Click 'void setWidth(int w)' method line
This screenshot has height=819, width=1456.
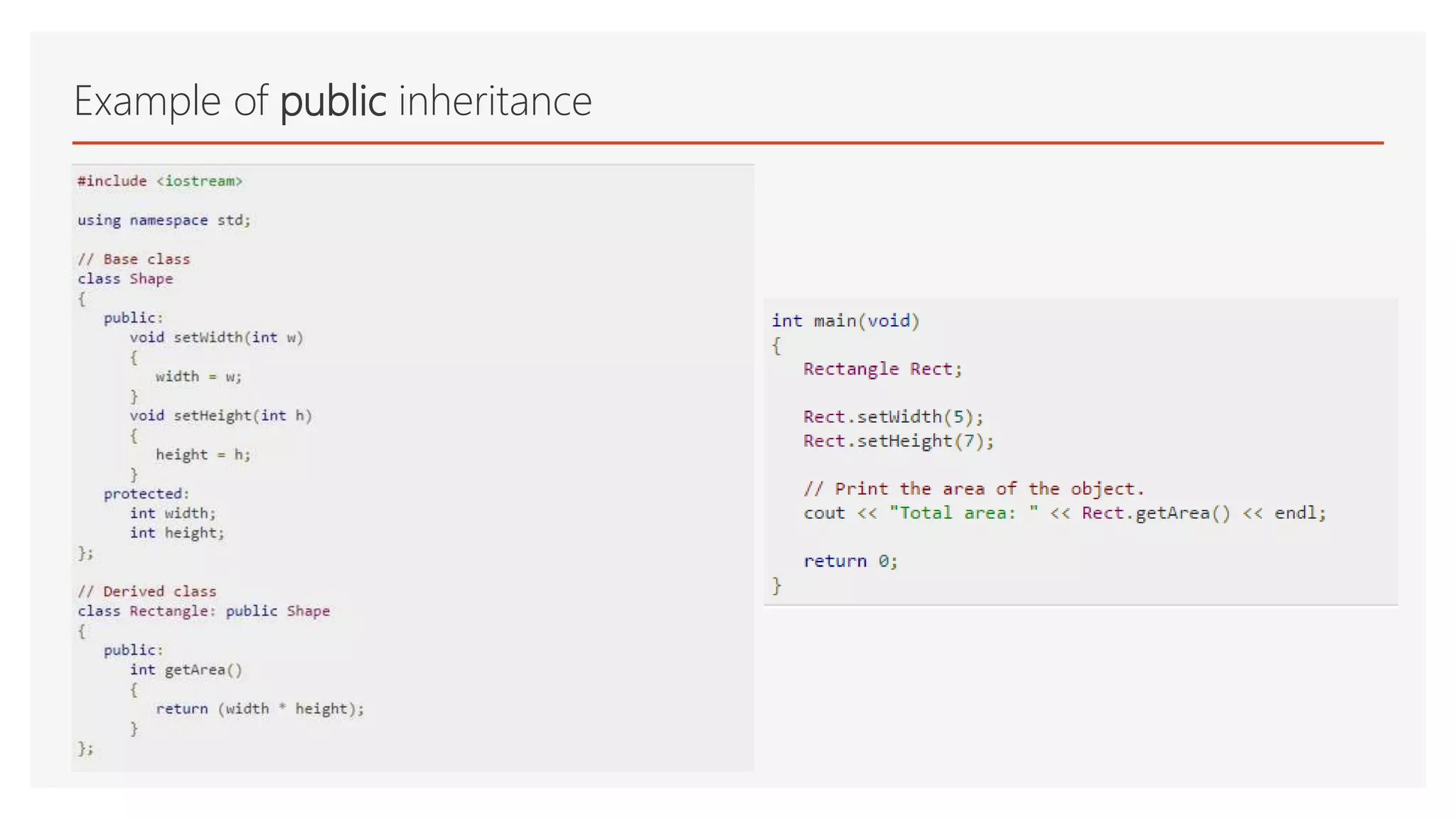point(216,338)
